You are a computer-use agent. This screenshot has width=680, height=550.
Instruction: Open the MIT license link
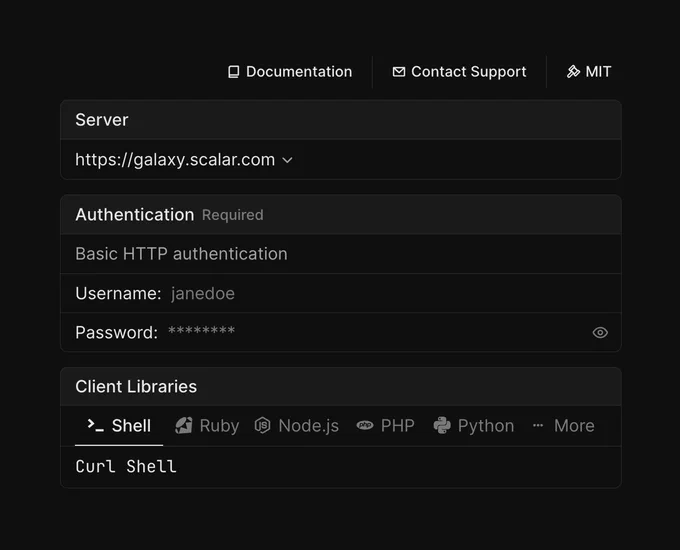click(x=589, y=72)
